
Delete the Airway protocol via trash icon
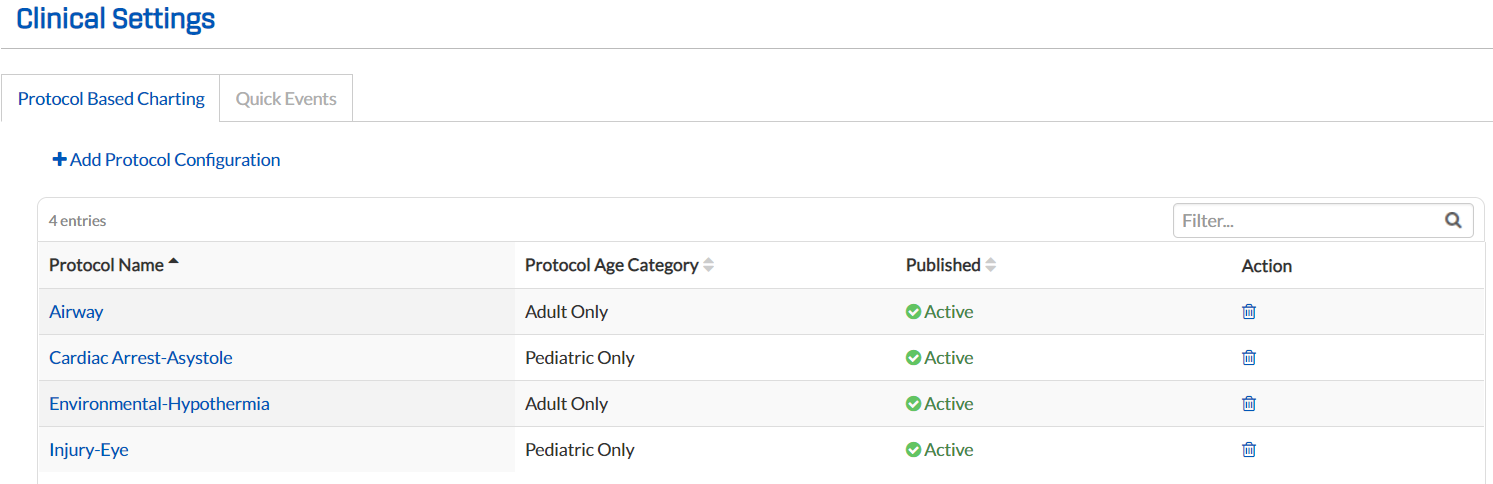[1249, 312]
